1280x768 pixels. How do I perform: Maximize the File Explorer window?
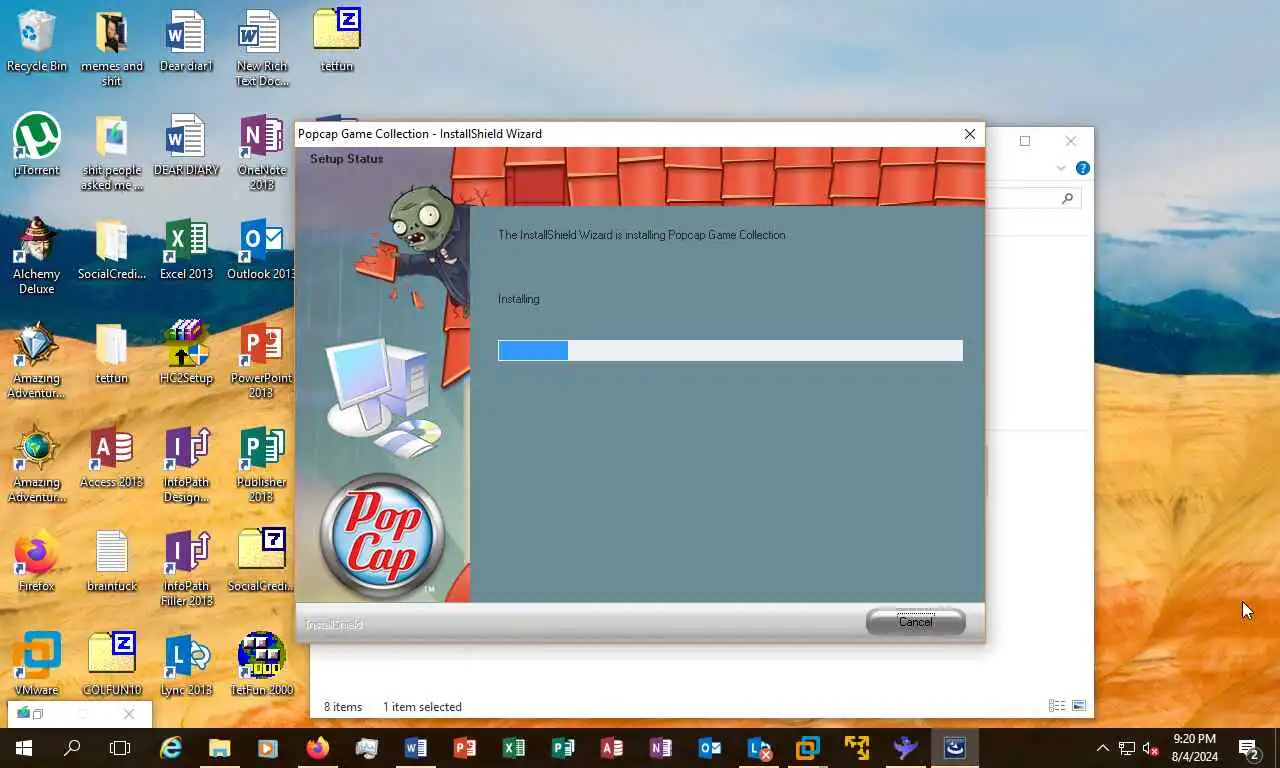[x=1024, y=141]
